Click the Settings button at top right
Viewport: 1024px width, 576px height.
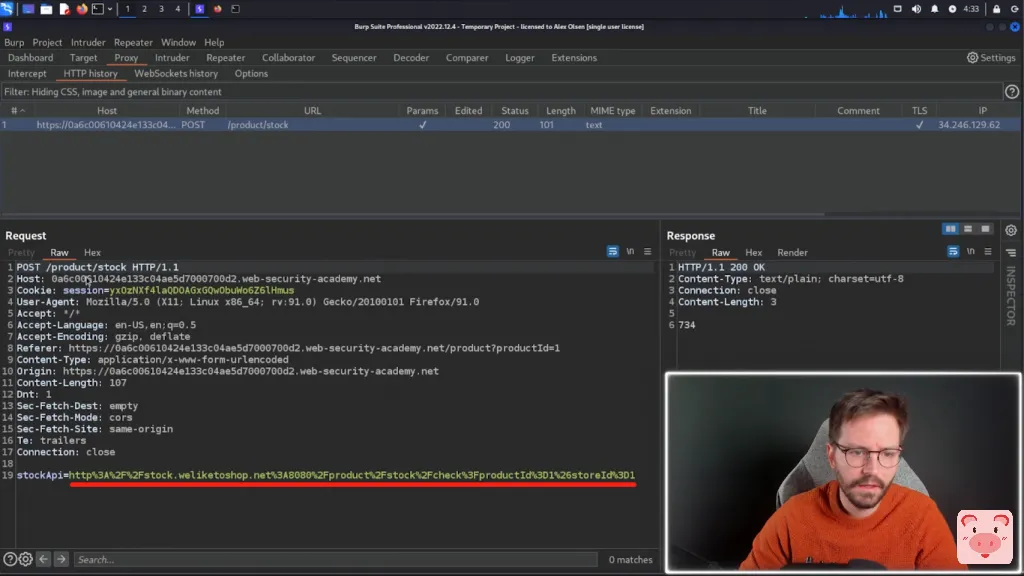pyautogui.click(x=991, y=58)
